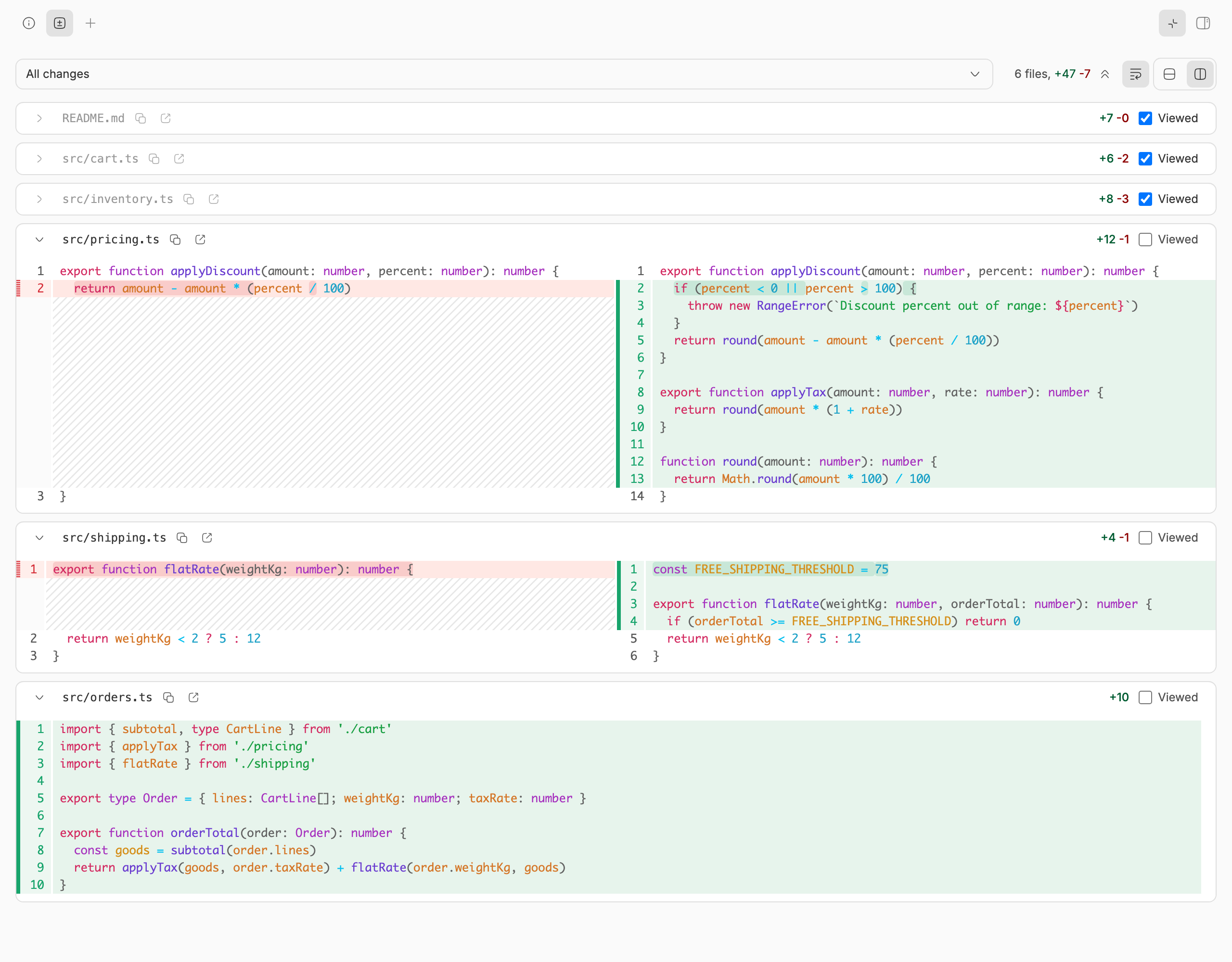
Task: Open src/orders.ts externally
Action: [x=193, y=697]
